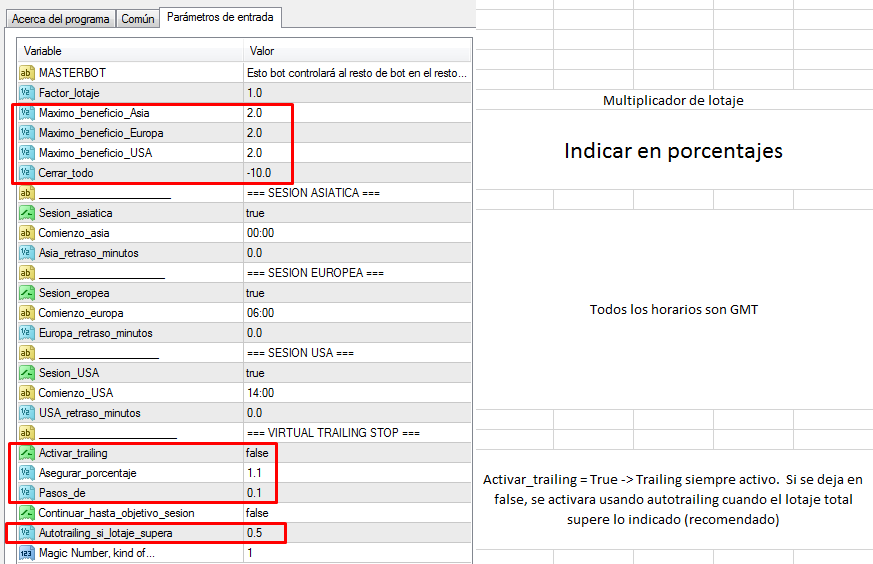Click the MASTERBOT string type icon
Screen dimensions: 873x564
27,73
